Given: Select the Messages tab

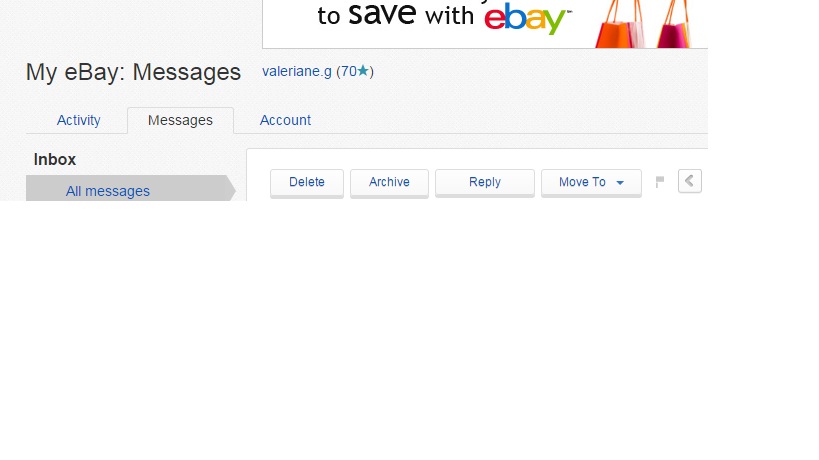Looking at the screenshot, I should click(x=180, y=120).
